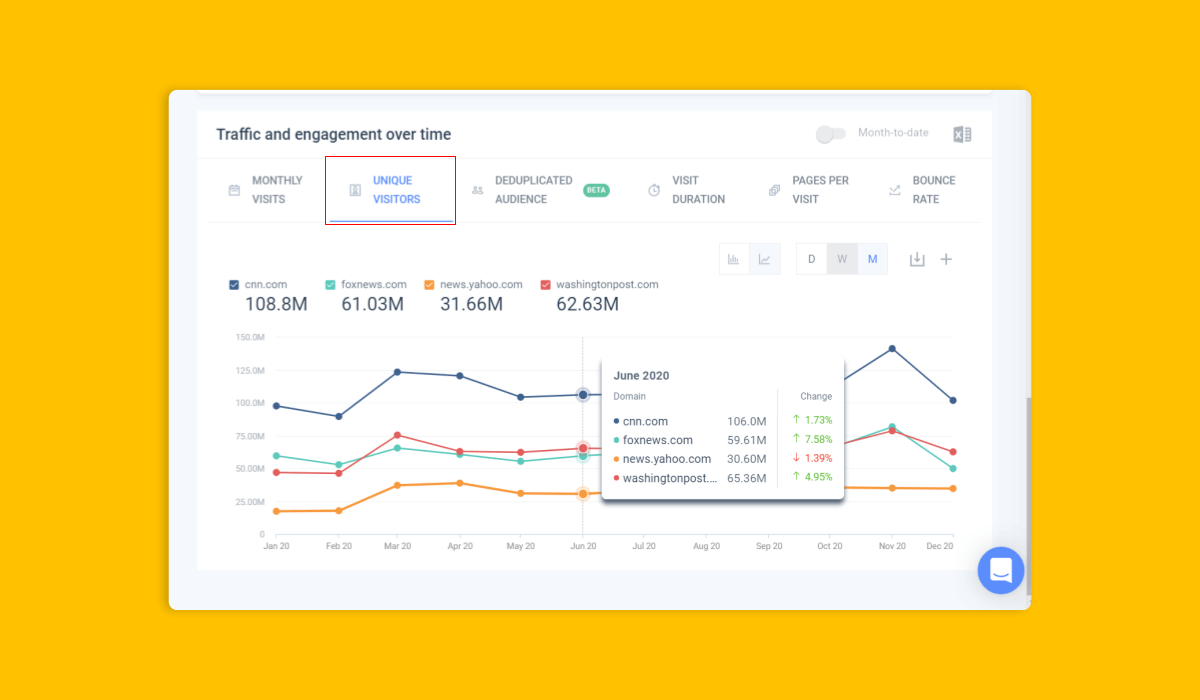Click the plus add icon
The image size is (1200, 700).
(946, 259)
